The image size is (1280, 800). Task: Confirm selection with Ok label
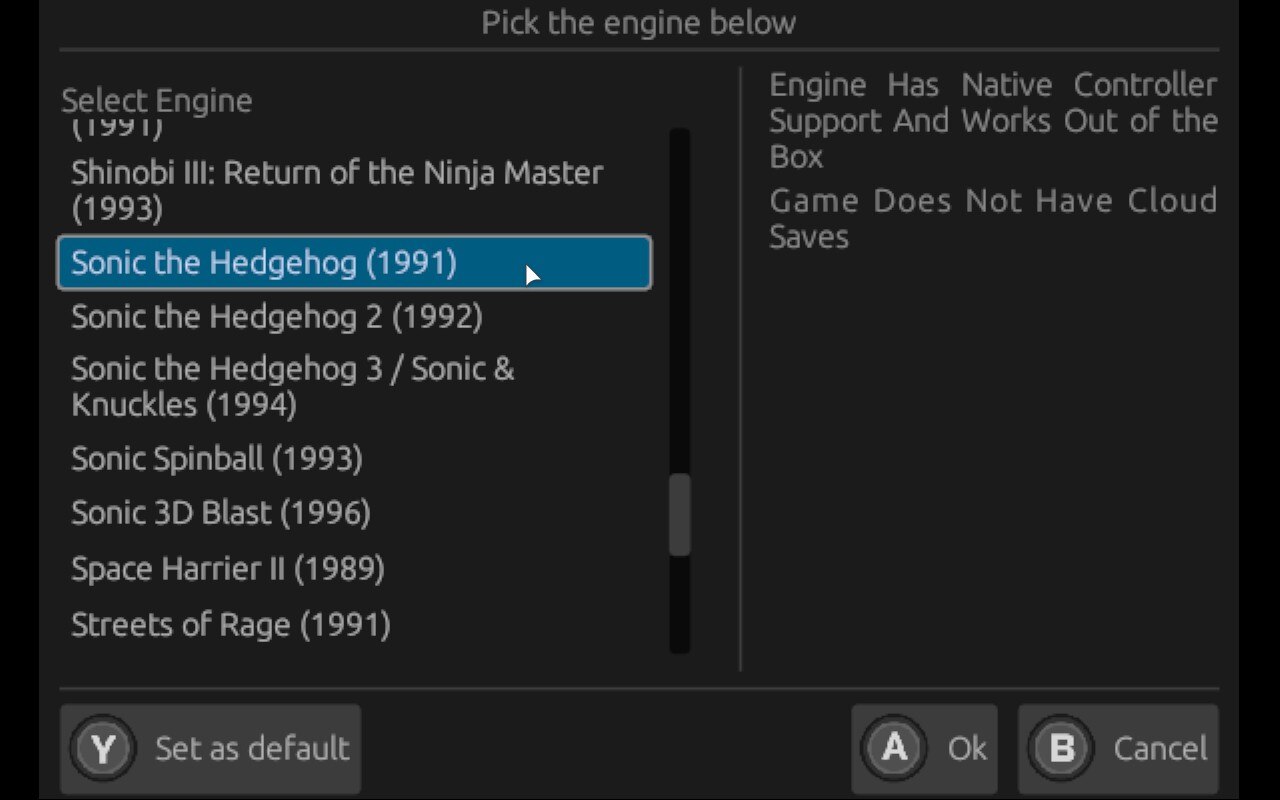(x=967, y=748)
